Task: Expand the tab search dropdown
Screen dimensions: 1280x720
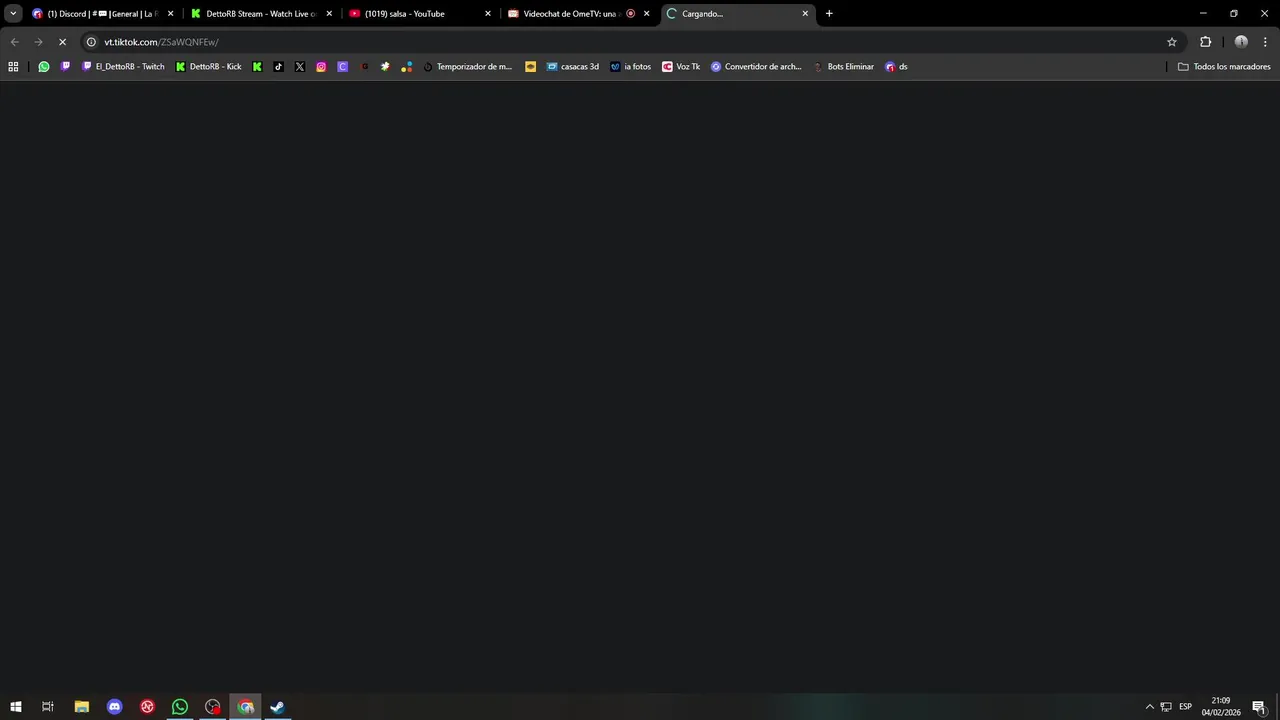Action: tap(13, 14)
